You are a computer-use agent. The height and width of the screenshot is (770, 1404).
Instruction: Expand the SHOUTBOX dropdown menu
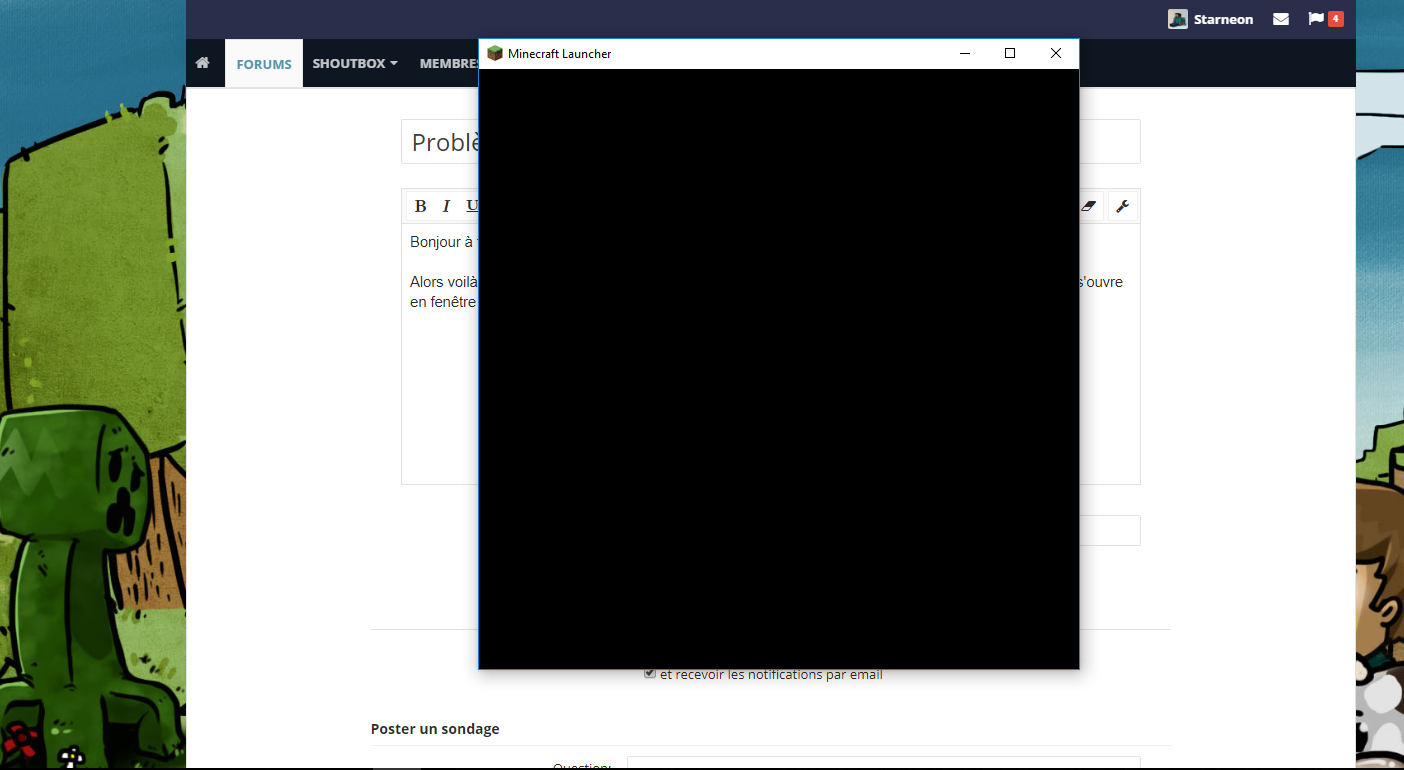click(x=355, y=63)
